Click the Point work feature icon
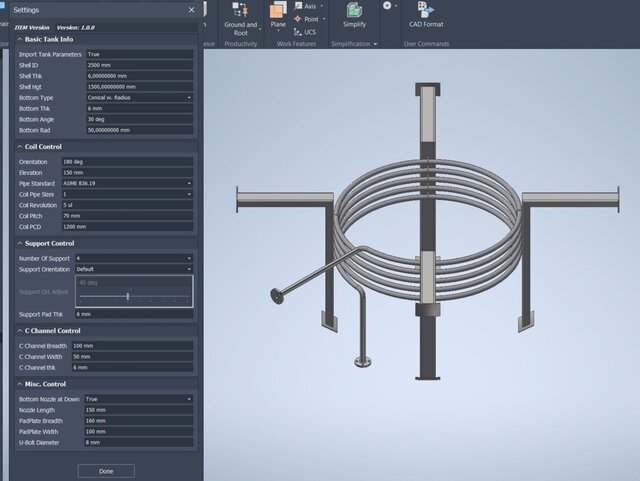 tap(297, 19)
